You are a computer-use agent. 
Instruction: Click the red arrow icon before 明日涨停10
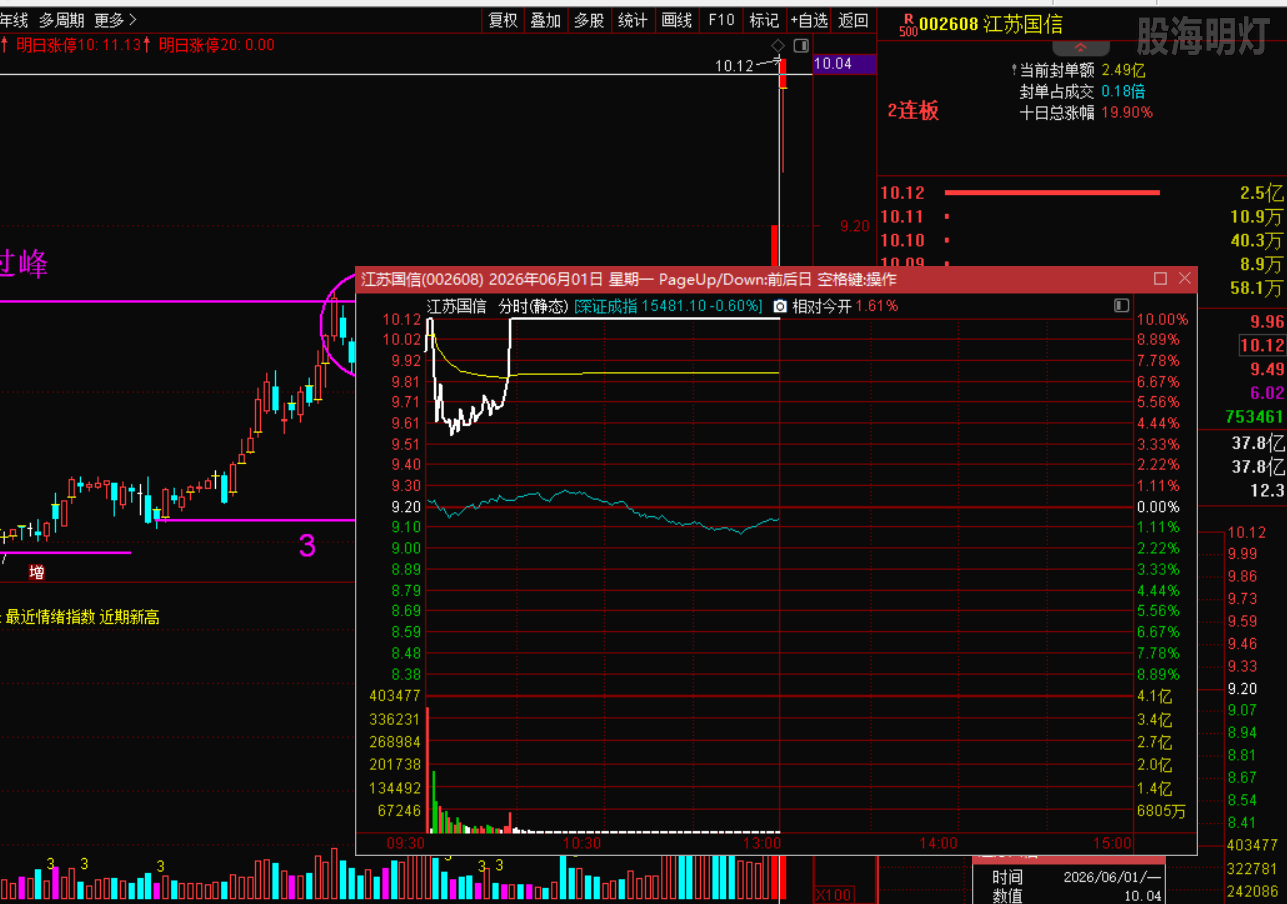(5, 44)
